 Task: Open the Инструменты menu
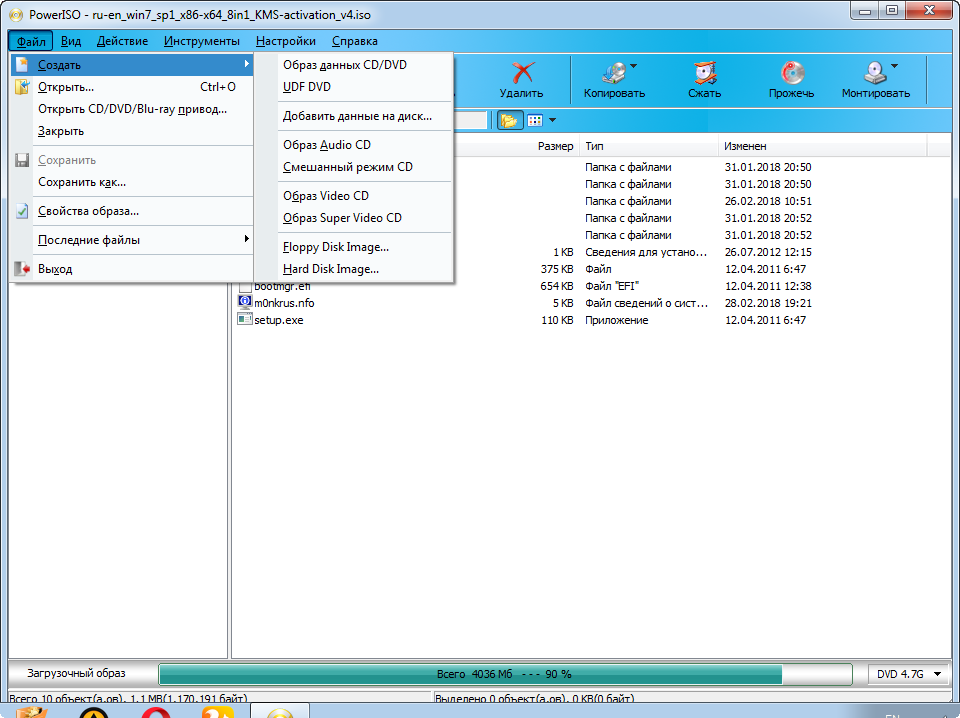(x=201, y=41)
